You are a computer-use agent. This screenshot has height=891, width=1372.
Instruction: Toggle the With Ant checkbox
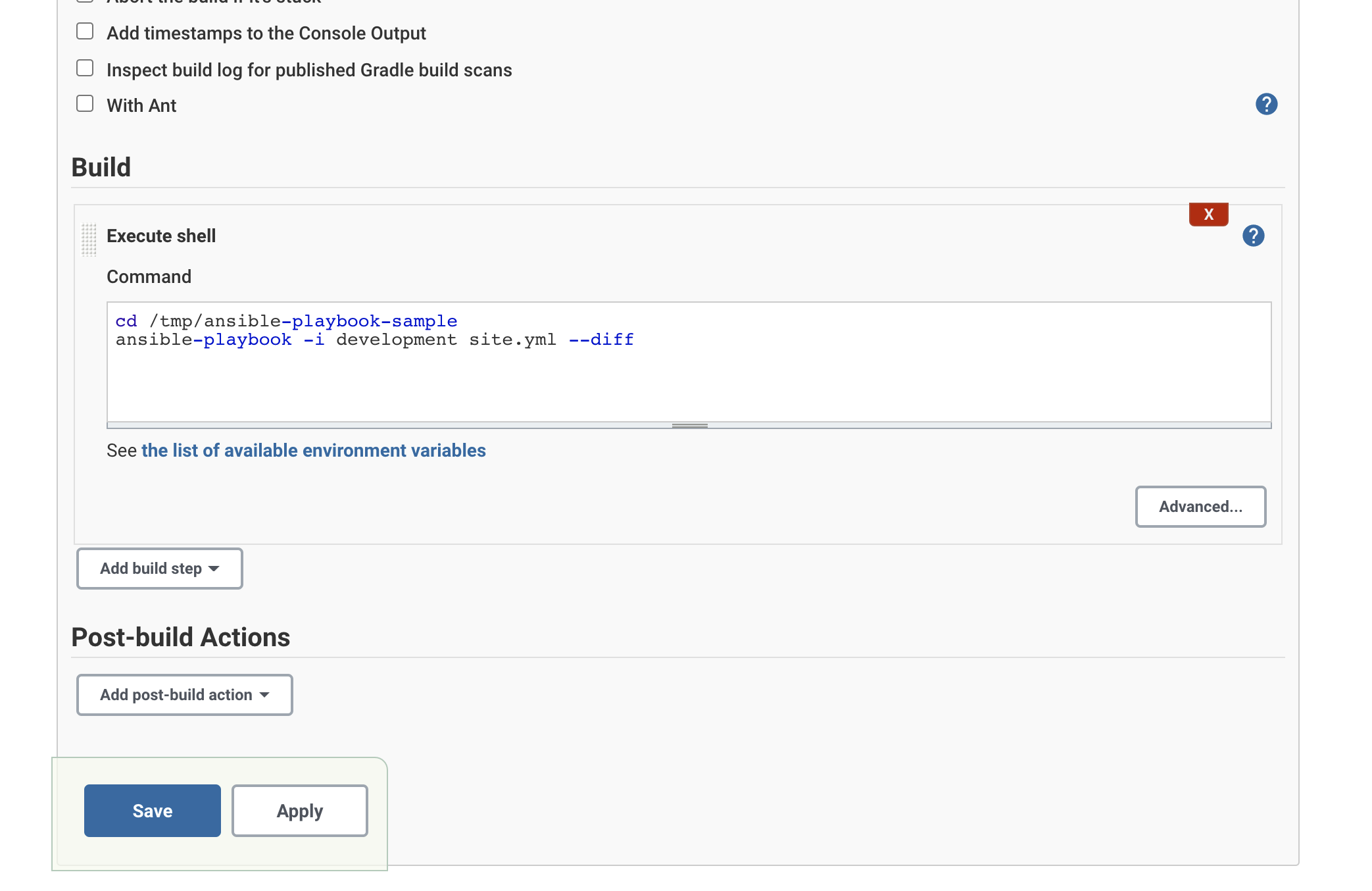click(x=85, y=104)
